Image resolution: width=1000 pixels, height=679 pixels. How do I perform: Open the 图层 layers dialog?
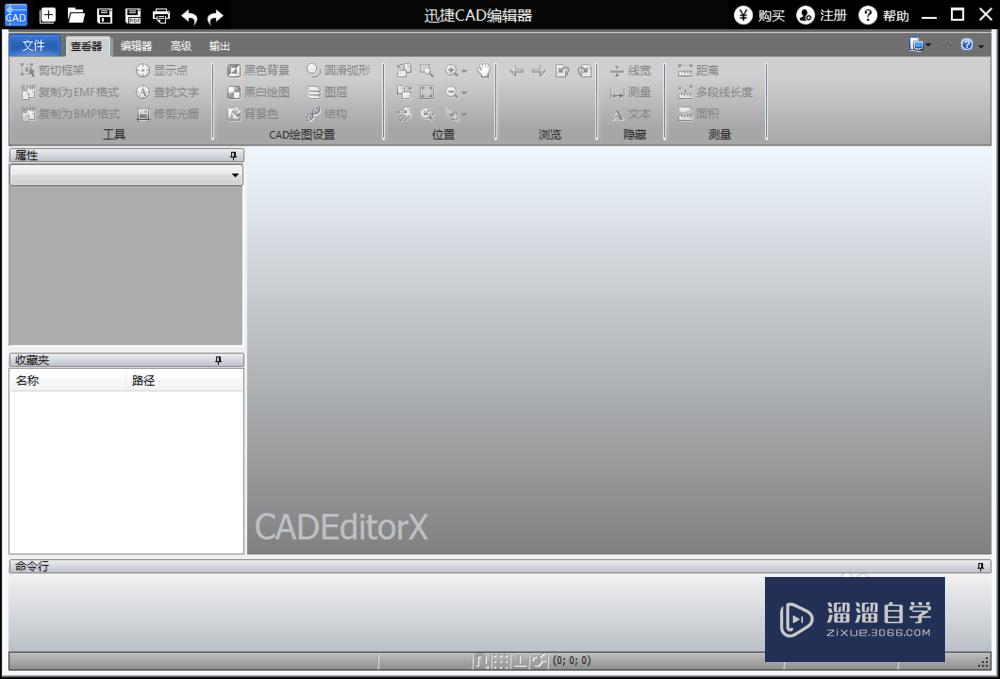[327, 92]
